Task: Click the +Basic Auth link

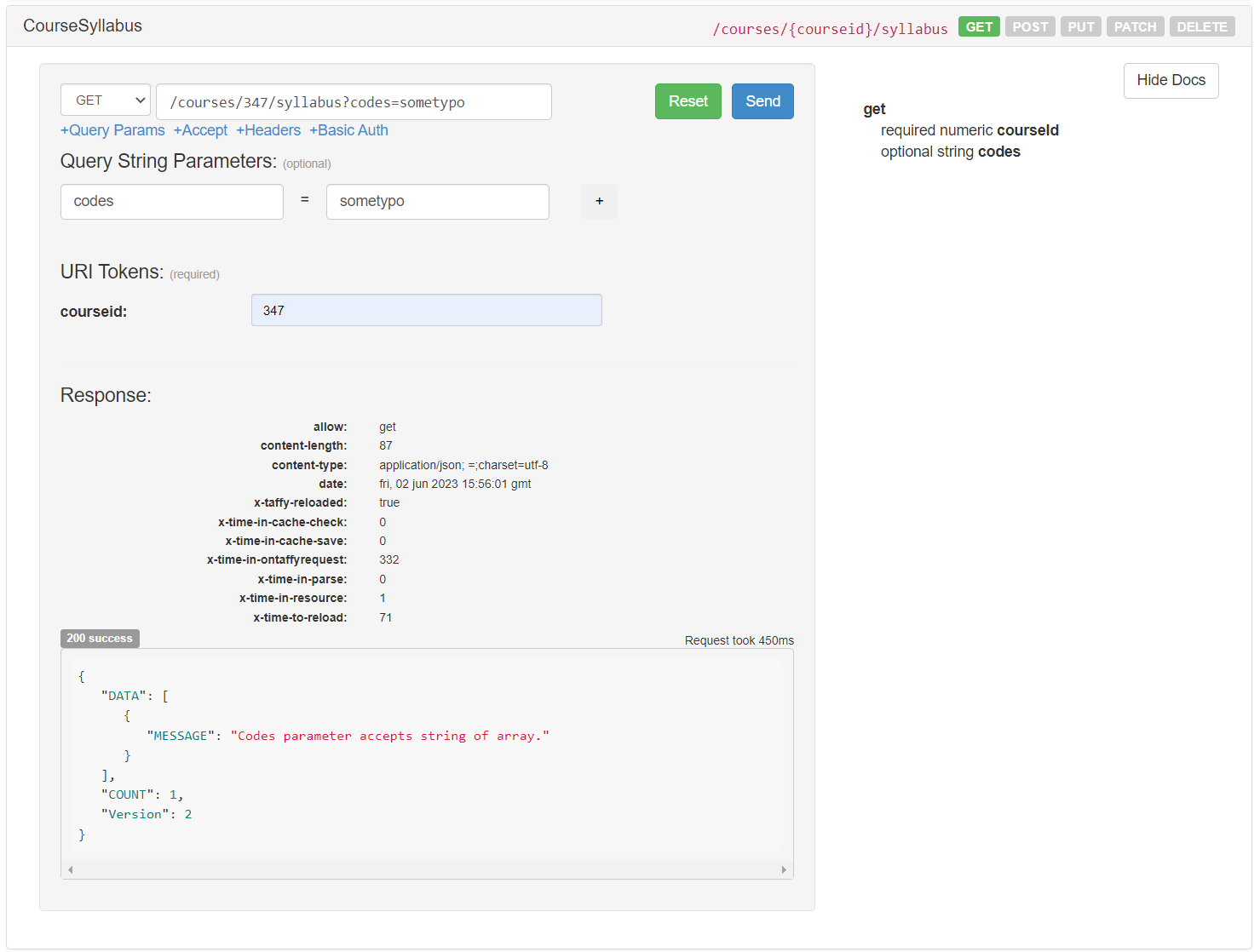Action: (348, 130)
